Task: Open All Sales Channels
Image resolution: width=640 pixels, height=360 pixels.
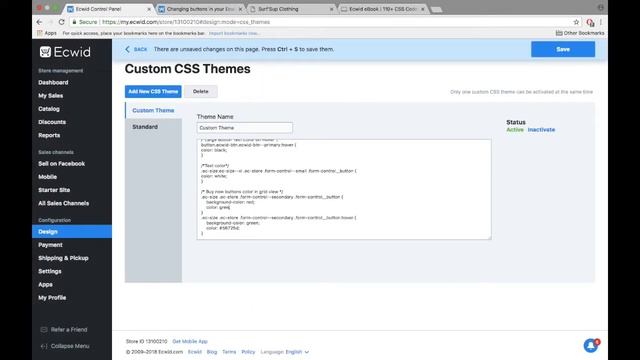Action: 64,203
